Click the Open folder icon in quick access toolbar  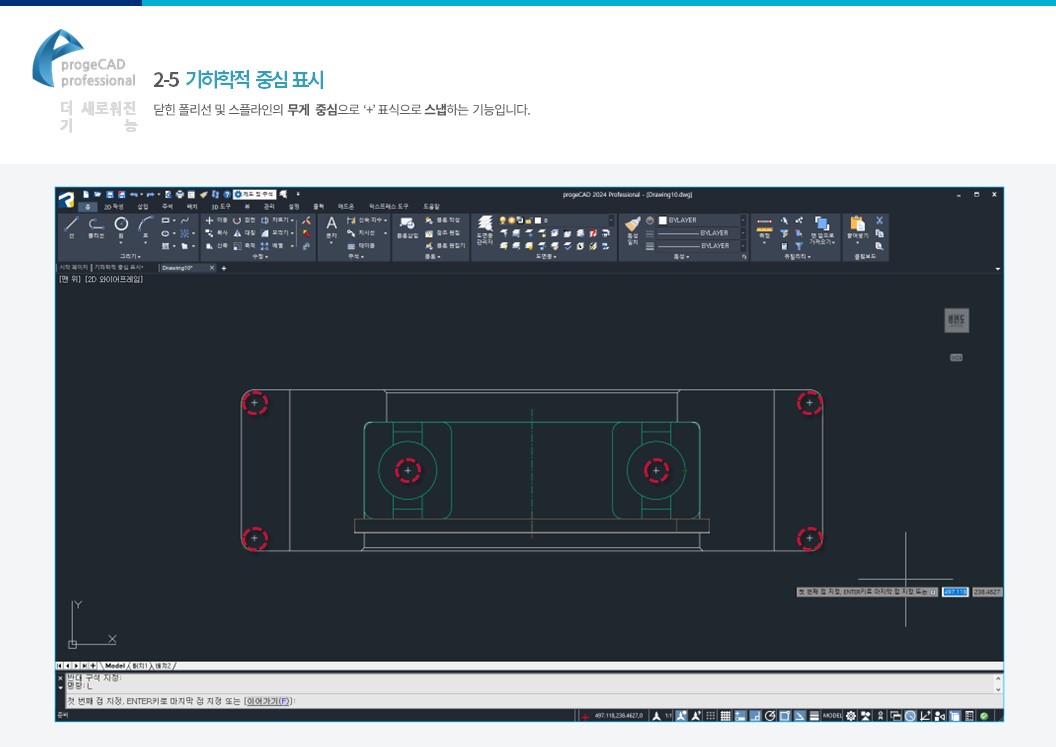tap(98, 195)
